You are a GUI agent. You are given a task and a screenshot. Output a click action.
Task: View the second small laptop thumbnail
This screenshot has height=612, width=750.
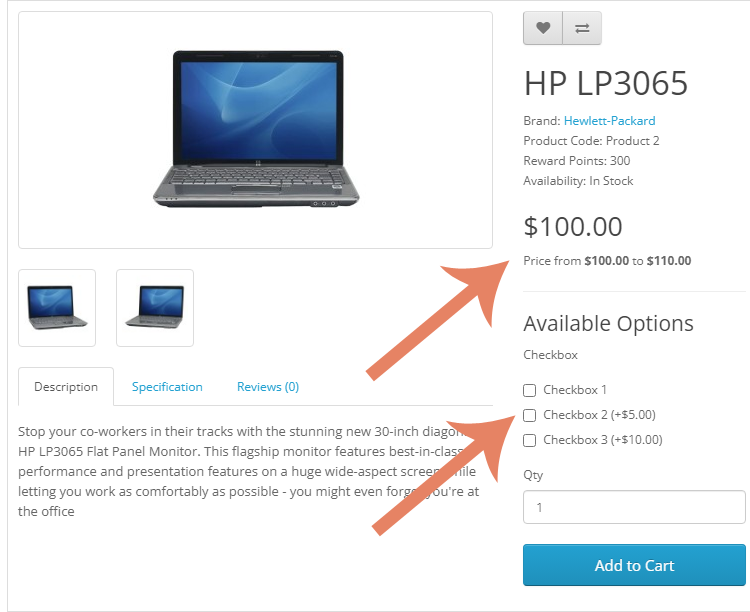pyautogui.click(x=155, y=308)
